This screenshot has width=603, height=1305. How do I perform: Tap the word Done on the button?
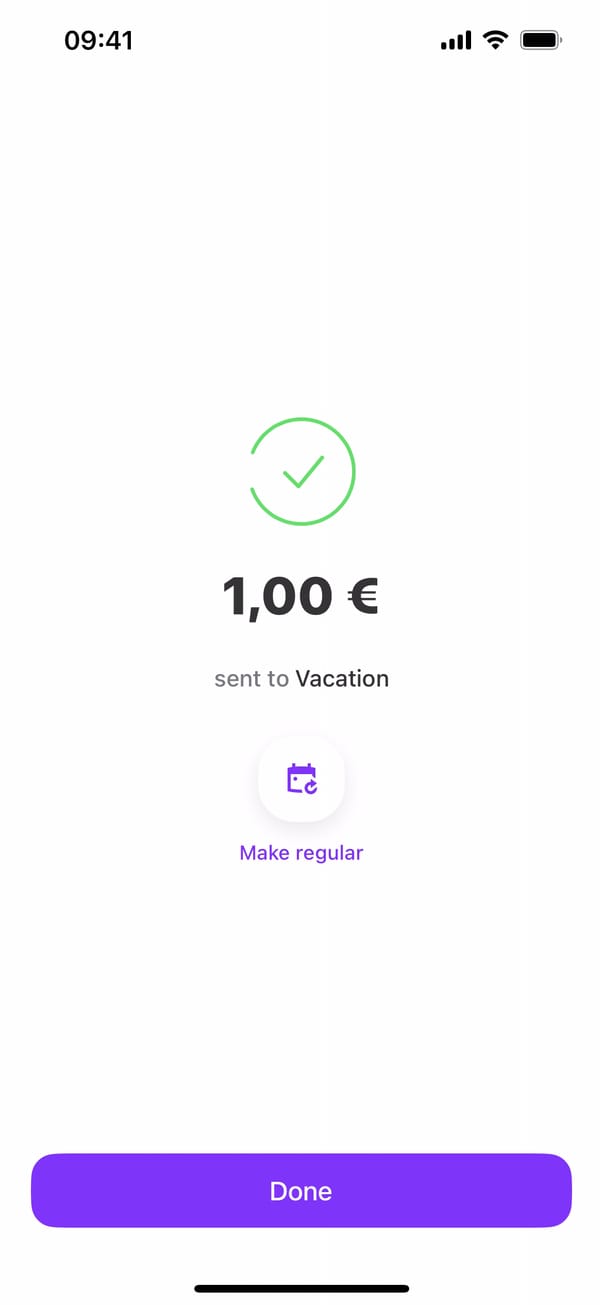click(301, 1191)
